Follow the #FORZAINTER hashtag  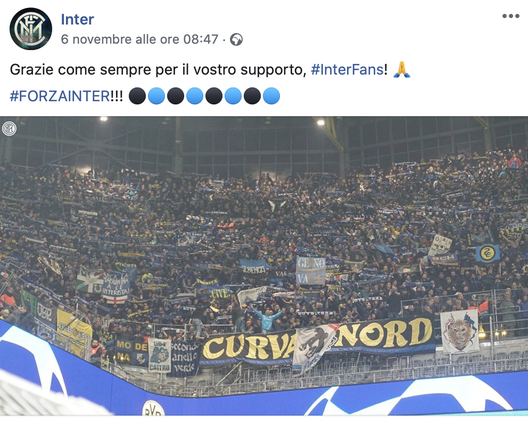[60, 96]
